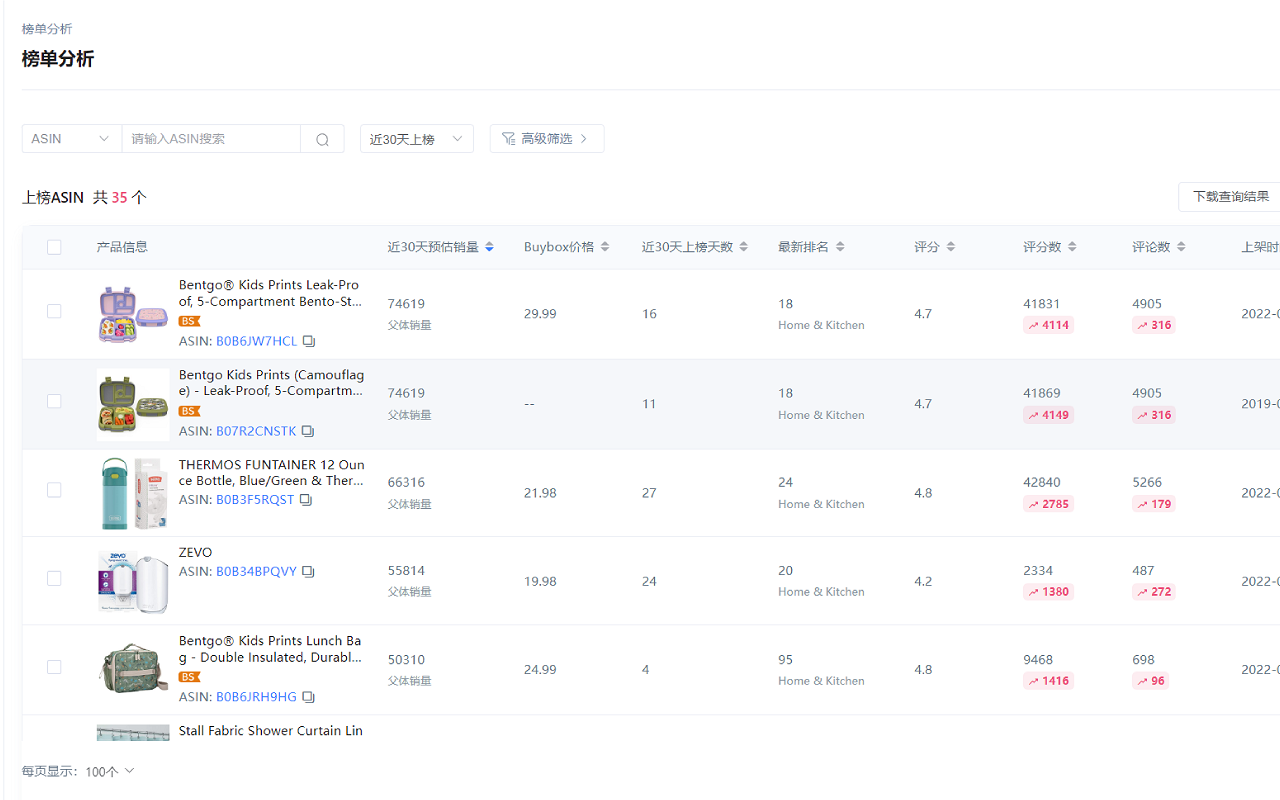Click 榜单分析 breadcrumb item
The height and width of the screenshot is (800, 1280).
coord(47,29)
